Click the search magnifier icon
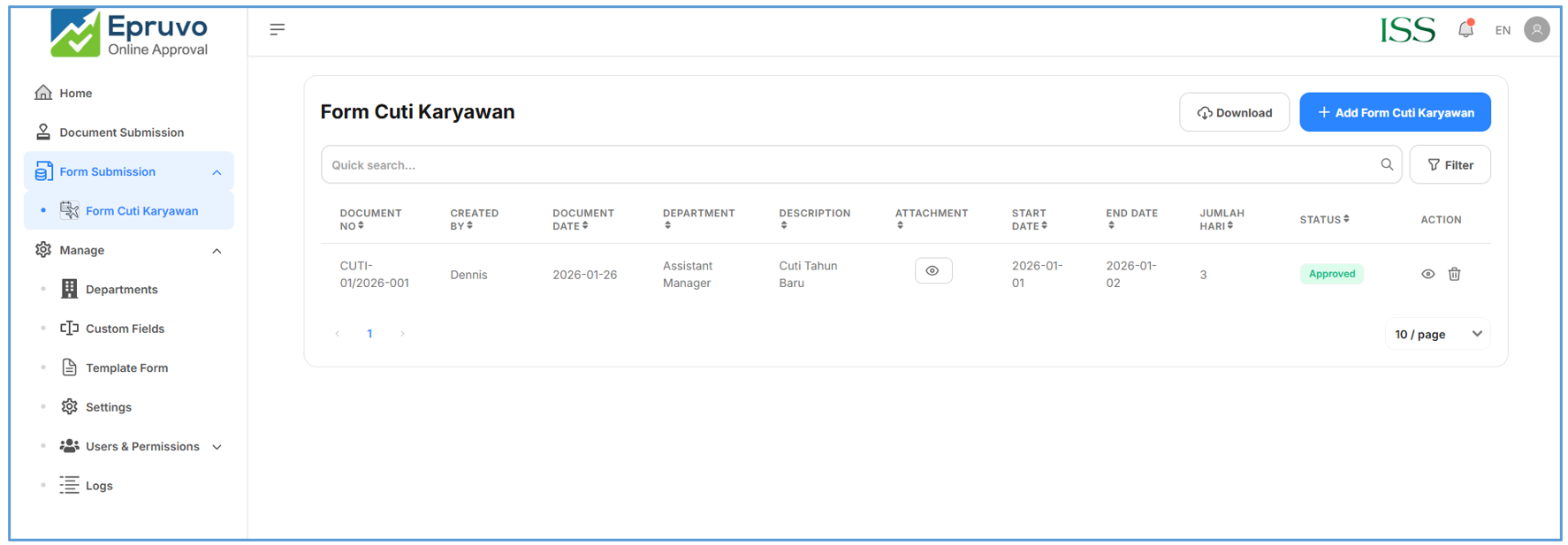This screenshot has width=1568, height=545. pos(1386,164)
